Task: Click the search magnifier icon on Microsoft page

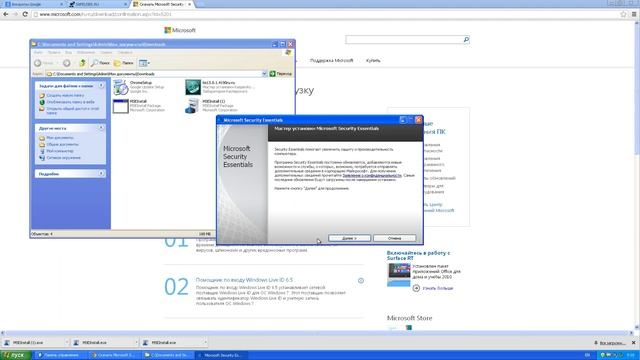Action: point(466,40)
